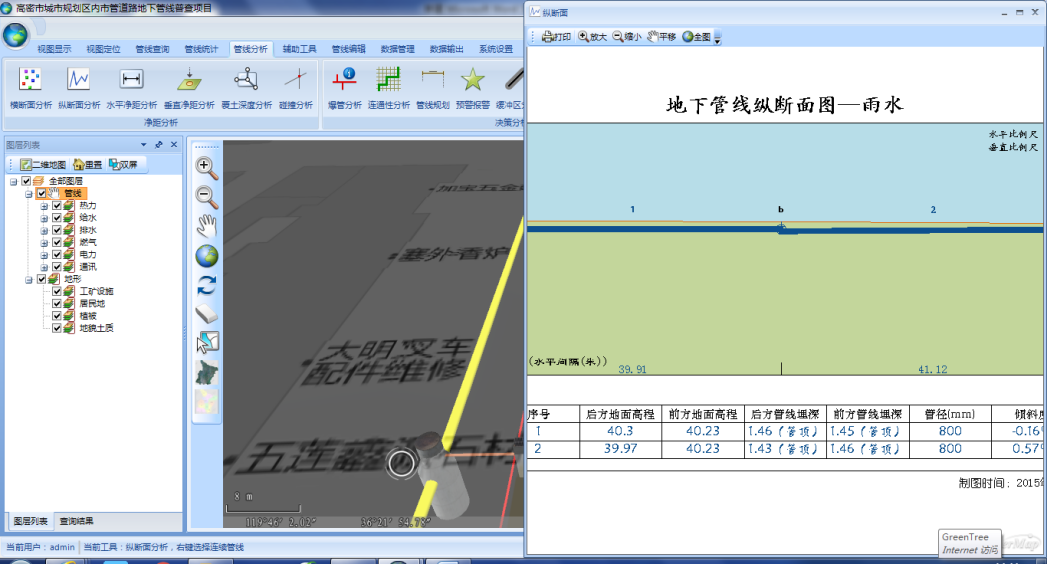Expand the 给水 tree node
1047x564 pixels.
(x=44, y=218)
